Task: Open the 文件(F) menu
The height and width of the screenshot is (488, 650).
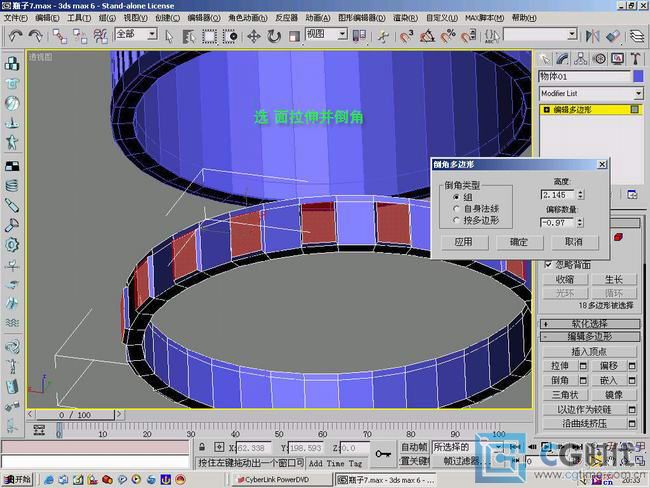Action: click(15, 18)
